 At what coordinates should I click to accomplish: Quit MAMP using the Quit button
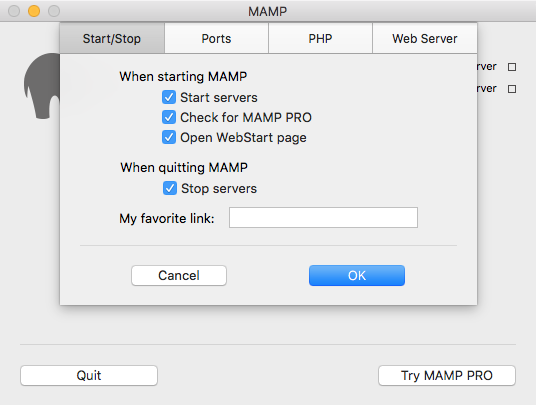click(x=89, y=376)
